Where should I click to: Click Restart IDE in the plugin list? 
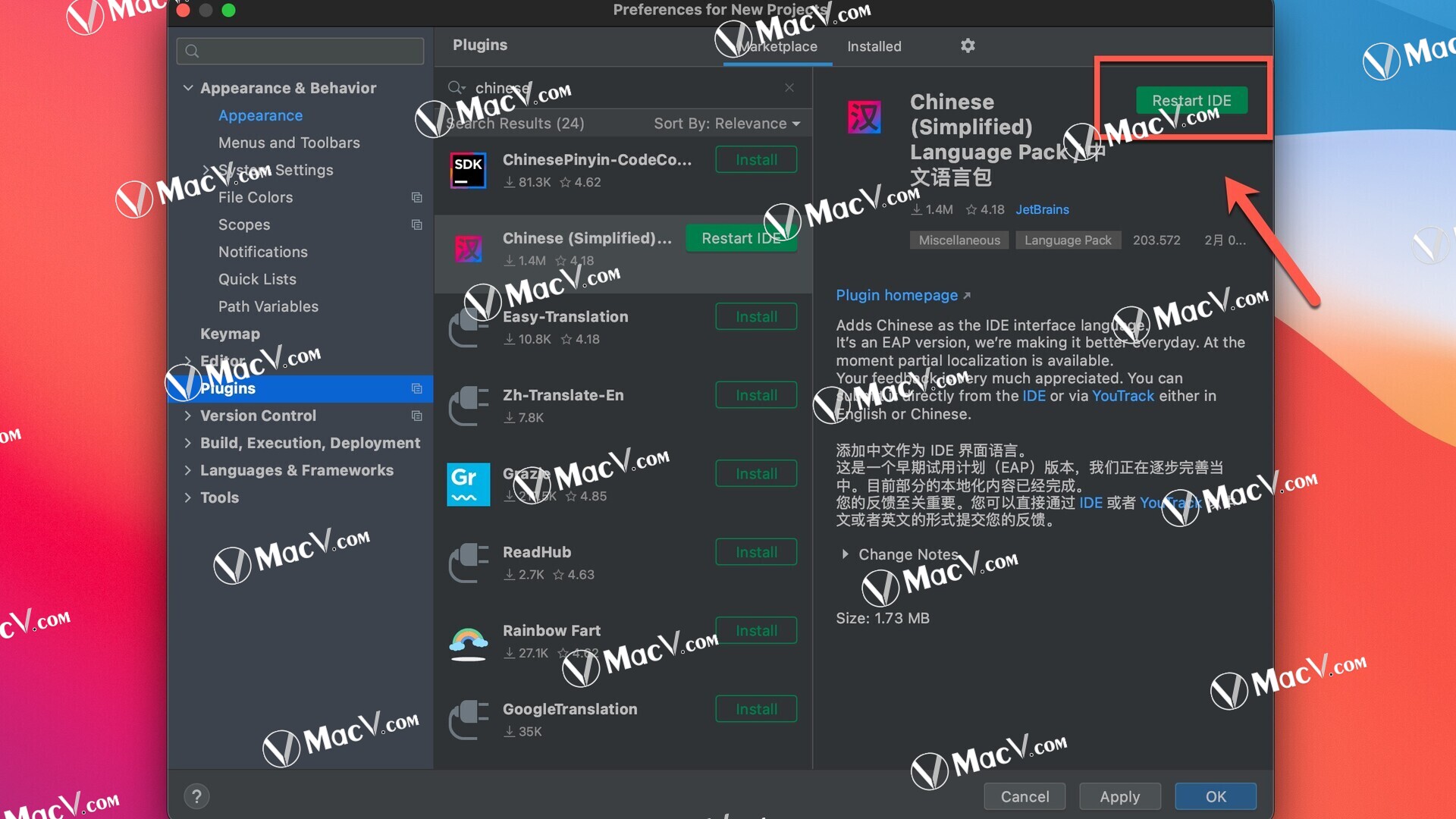tap(742, 238)
